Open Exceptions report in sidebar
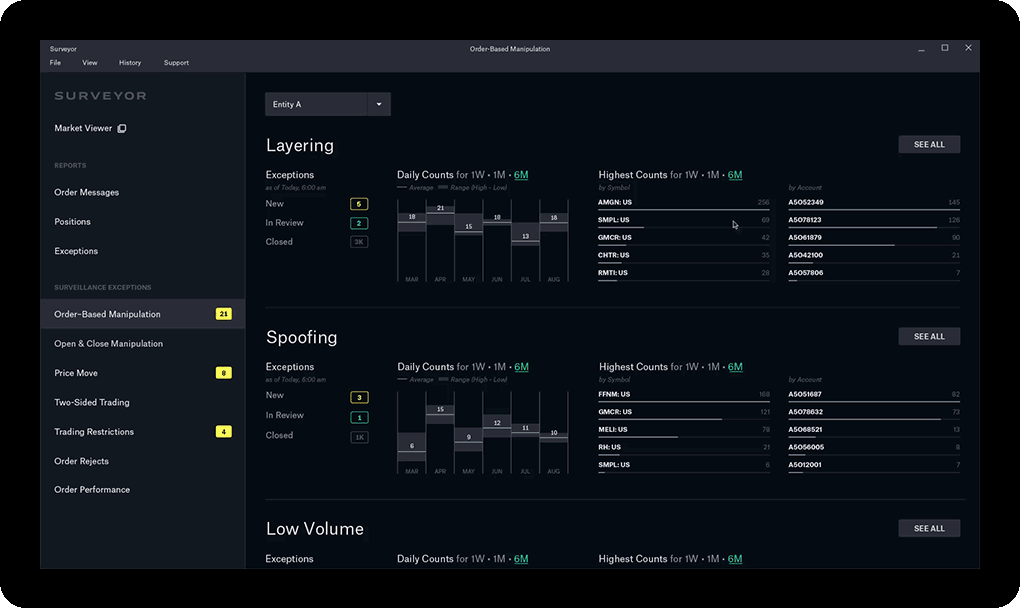Viewport: 1020px width, 608px height. [x=76, y=251]
